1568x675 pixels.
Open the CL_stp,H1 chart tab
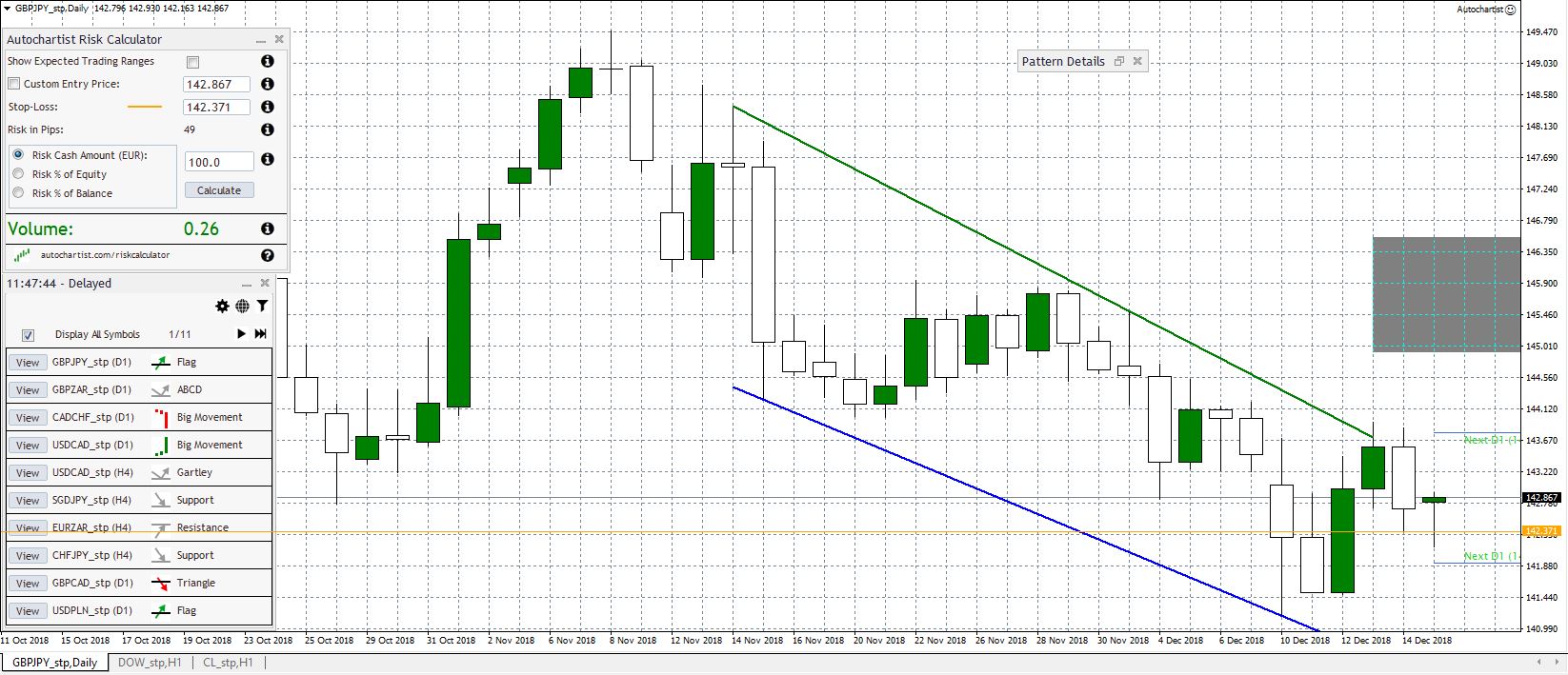point(228,663)
